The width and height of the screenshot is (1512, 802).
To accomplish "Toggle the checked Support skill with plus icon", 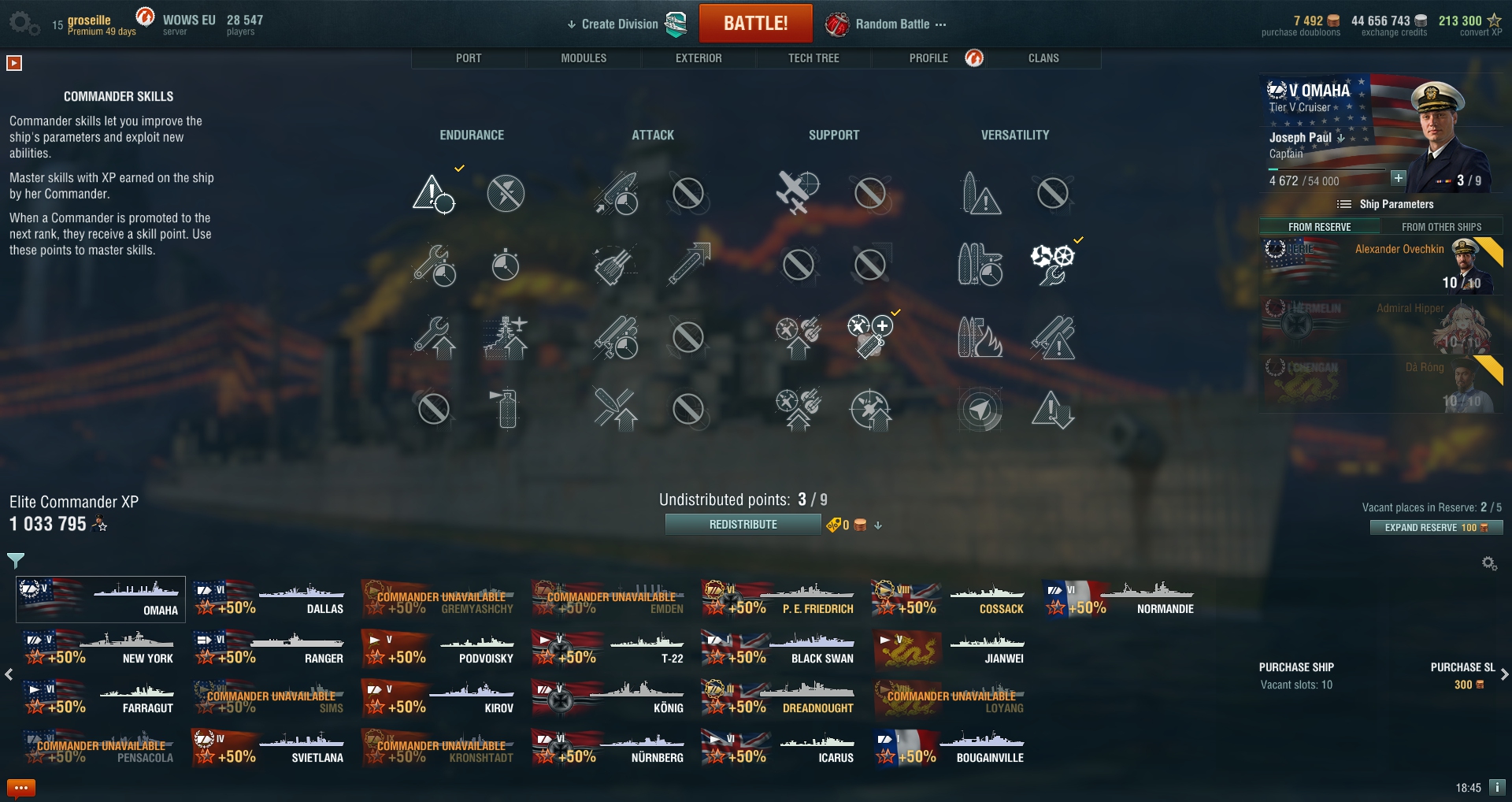I will click(x=870, y=336).
